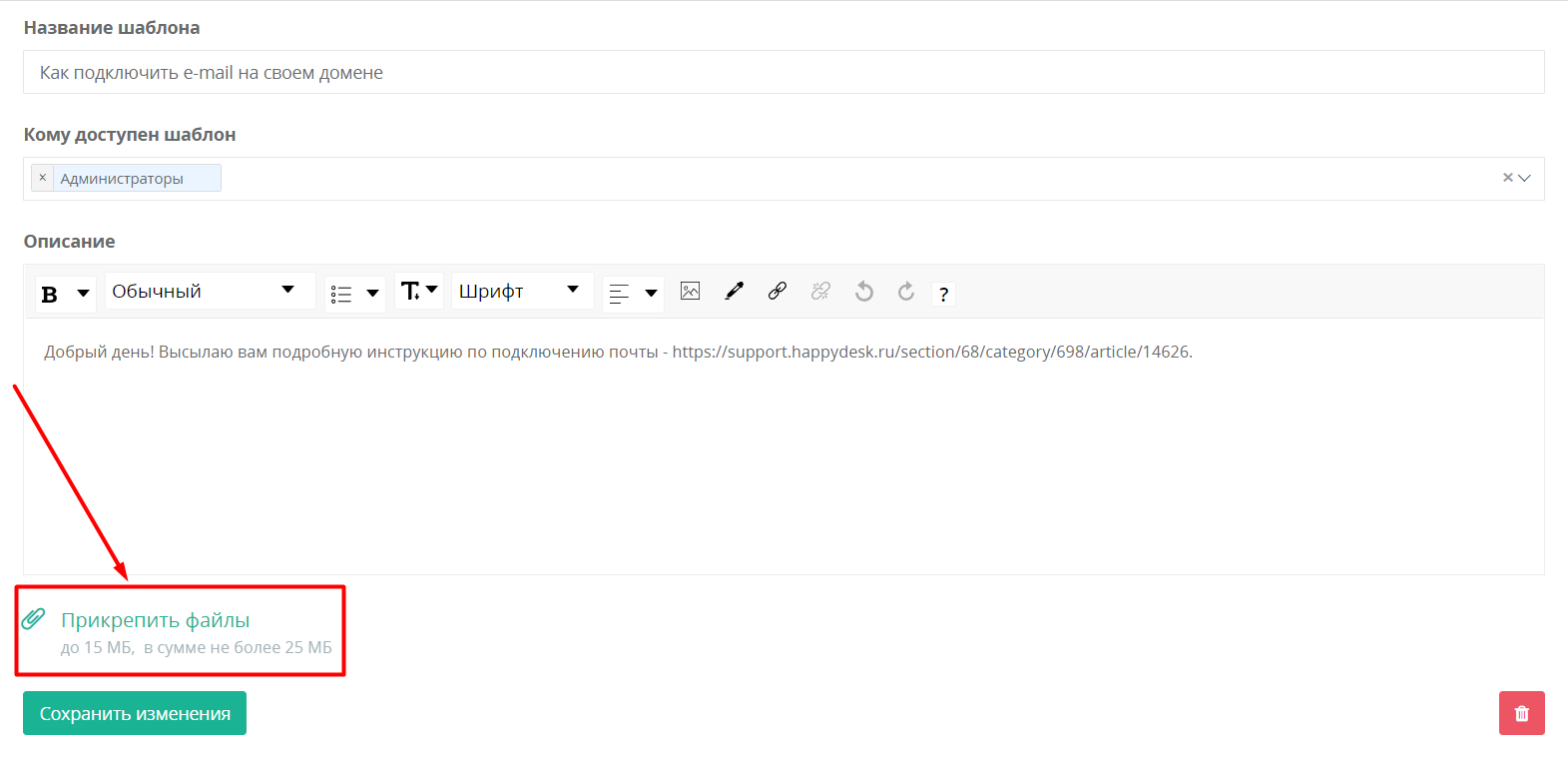Click the Администраторы tag label
The height and width of the screenshot is (771, 1568).
[122, 179]
